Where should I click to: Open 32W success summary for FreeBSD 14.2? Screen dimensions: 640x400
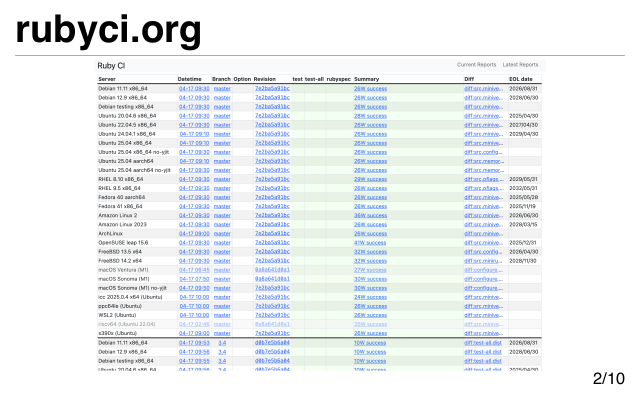370,261
